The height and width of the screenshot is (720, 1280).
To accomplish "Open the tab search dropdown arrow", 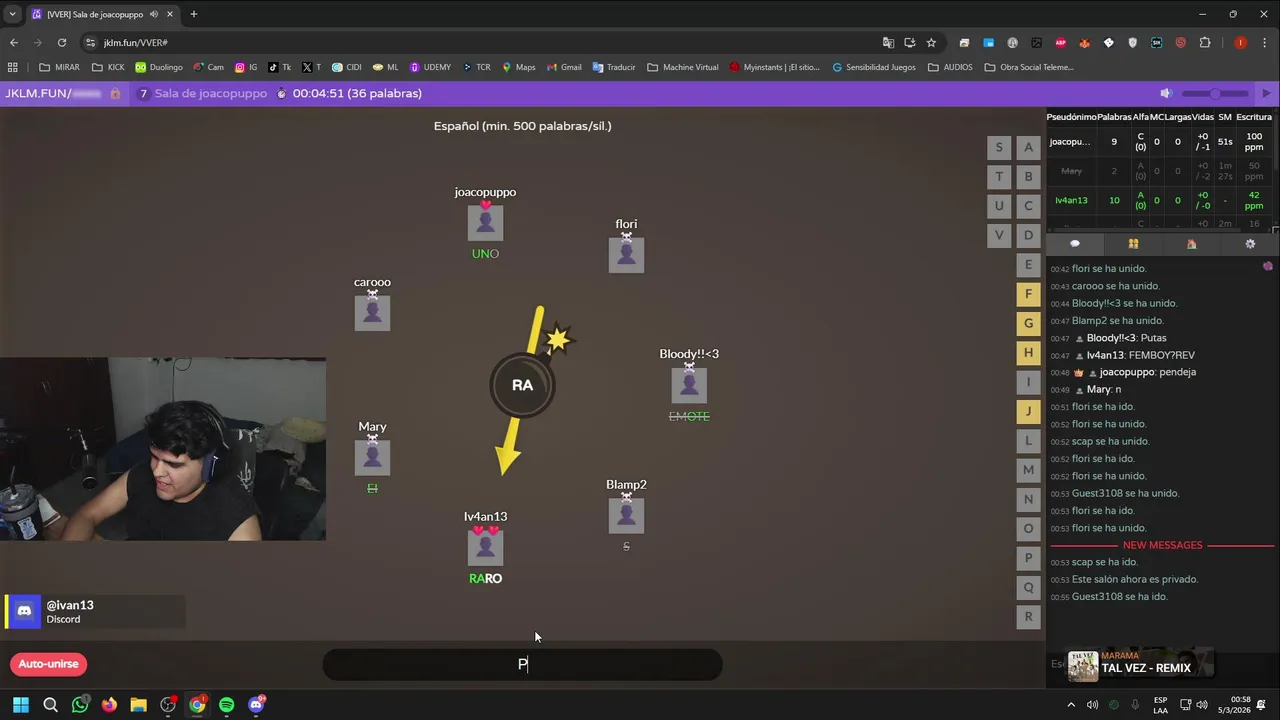I will 12,14.
